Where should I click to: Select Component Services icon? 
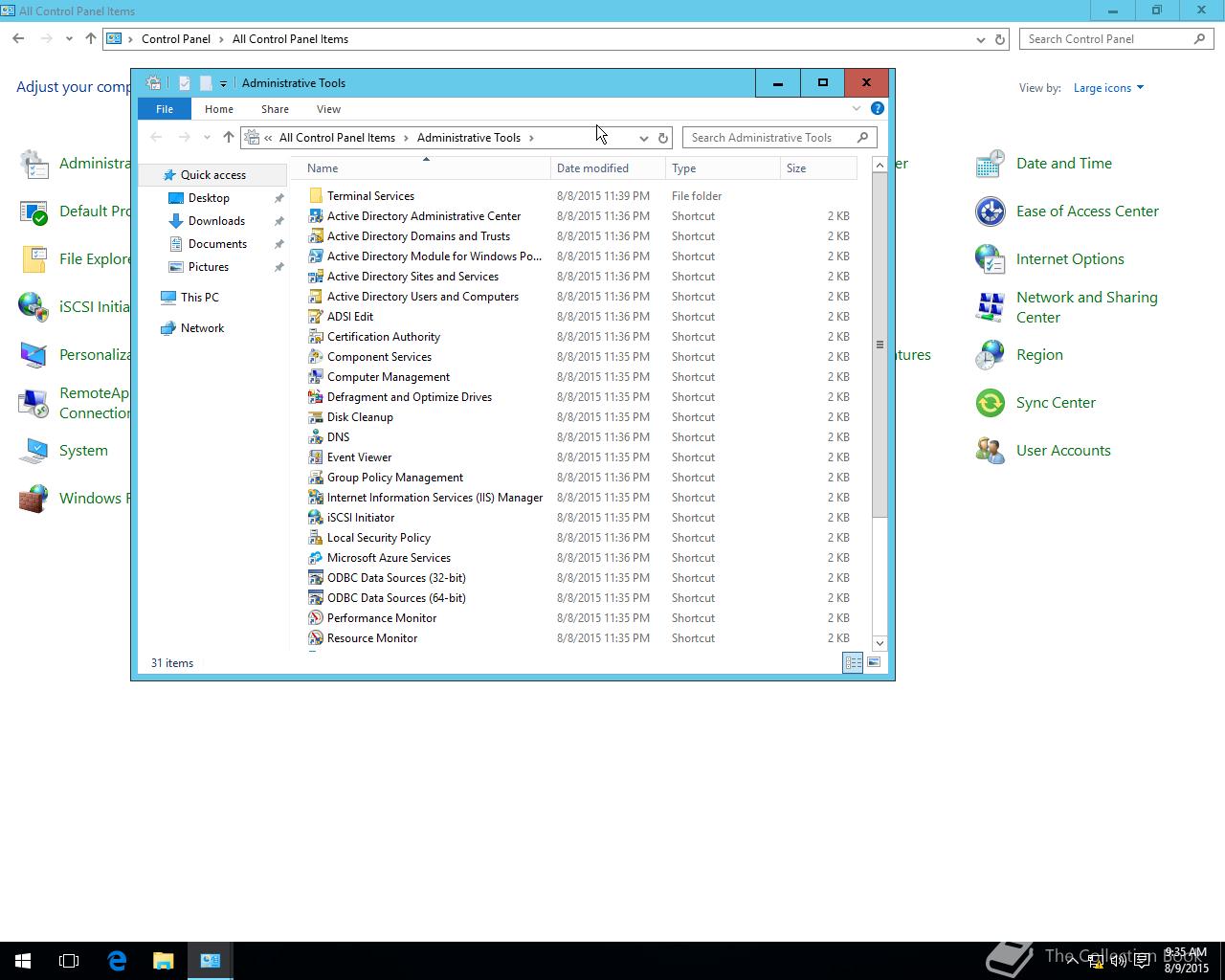pyautogui.click(x=315, y=357)
